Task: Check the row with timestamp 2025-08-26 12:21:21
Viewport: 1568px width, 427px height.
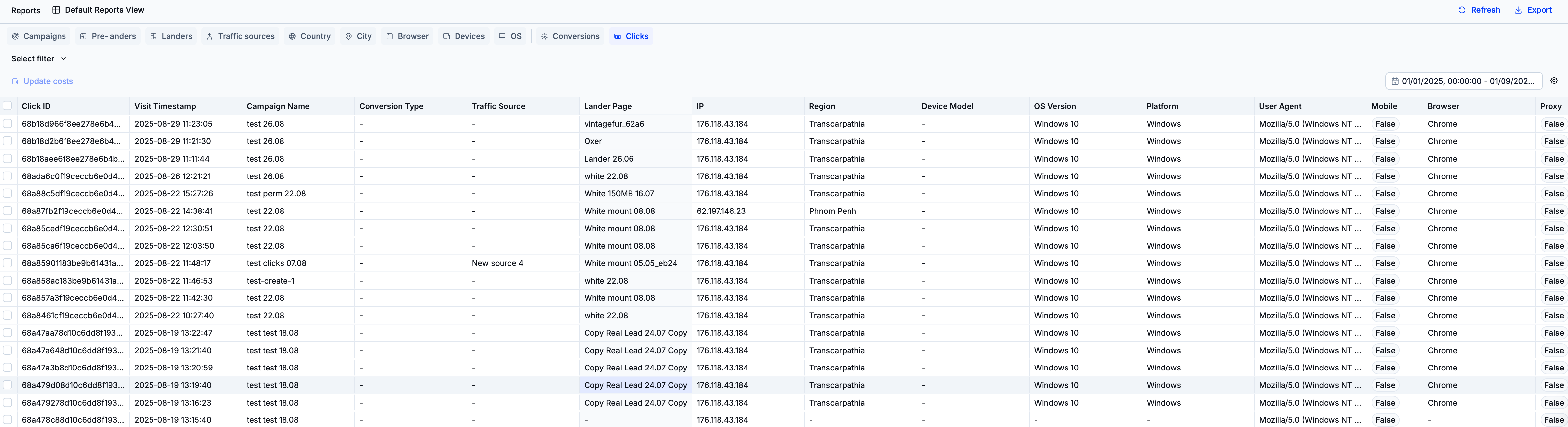Action: pos(7,176)
